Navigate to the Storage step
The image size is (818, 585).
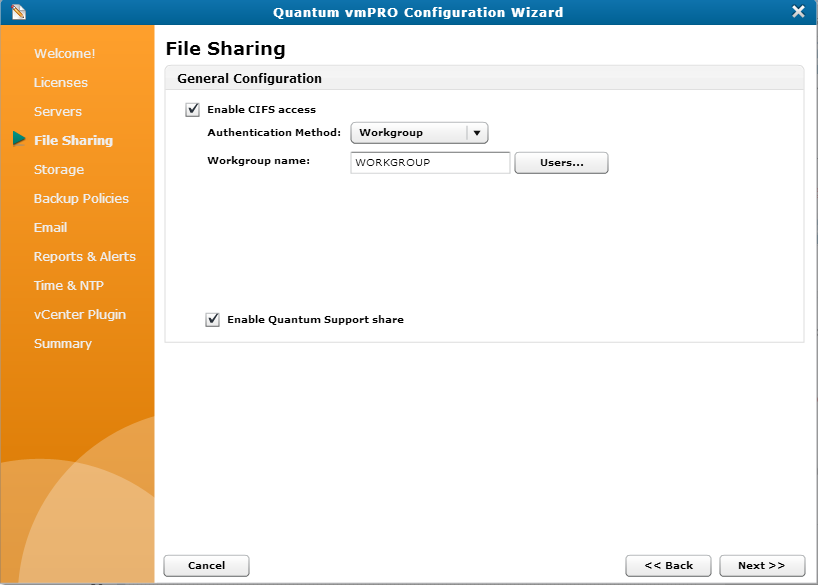(58, 169)
